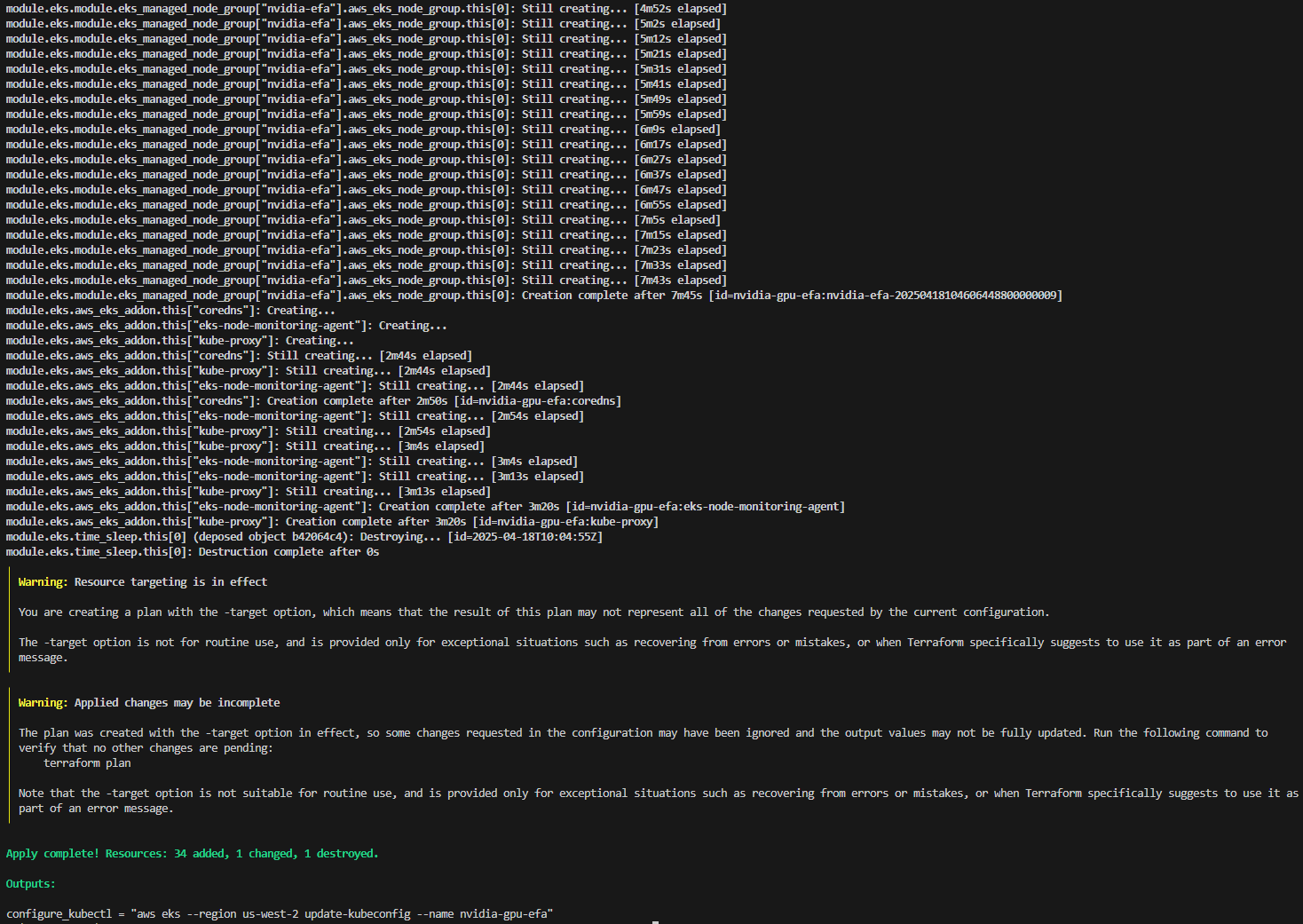The width and height of the screenshot is (1303, 924).
Task: Click the '[5m31s elapsed]' timestamp
Action: click(x=680, y=69)
